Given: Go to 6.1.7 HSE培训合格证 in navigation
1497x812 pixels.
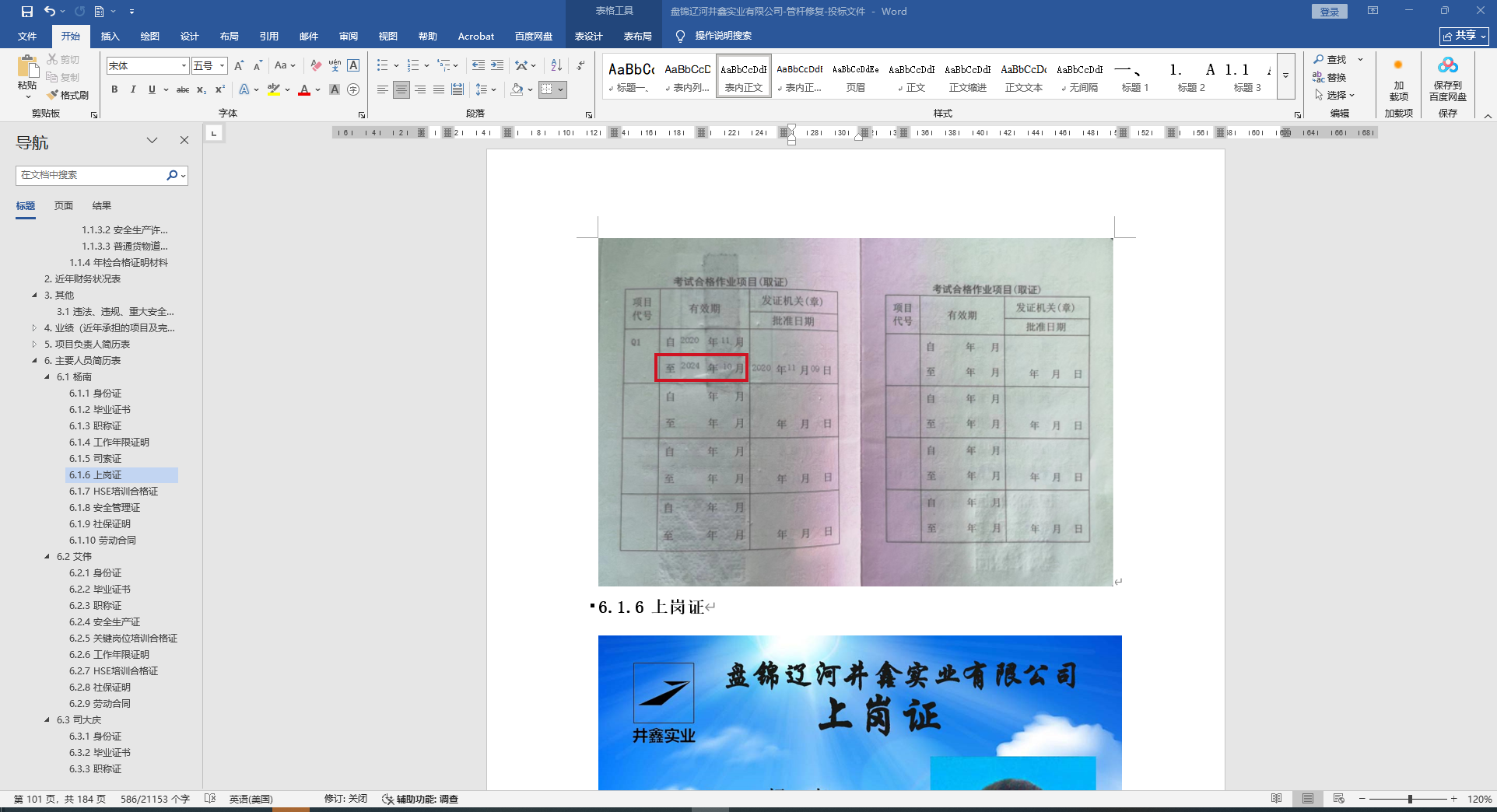Looking at the screenshot, I should [114, 492].
